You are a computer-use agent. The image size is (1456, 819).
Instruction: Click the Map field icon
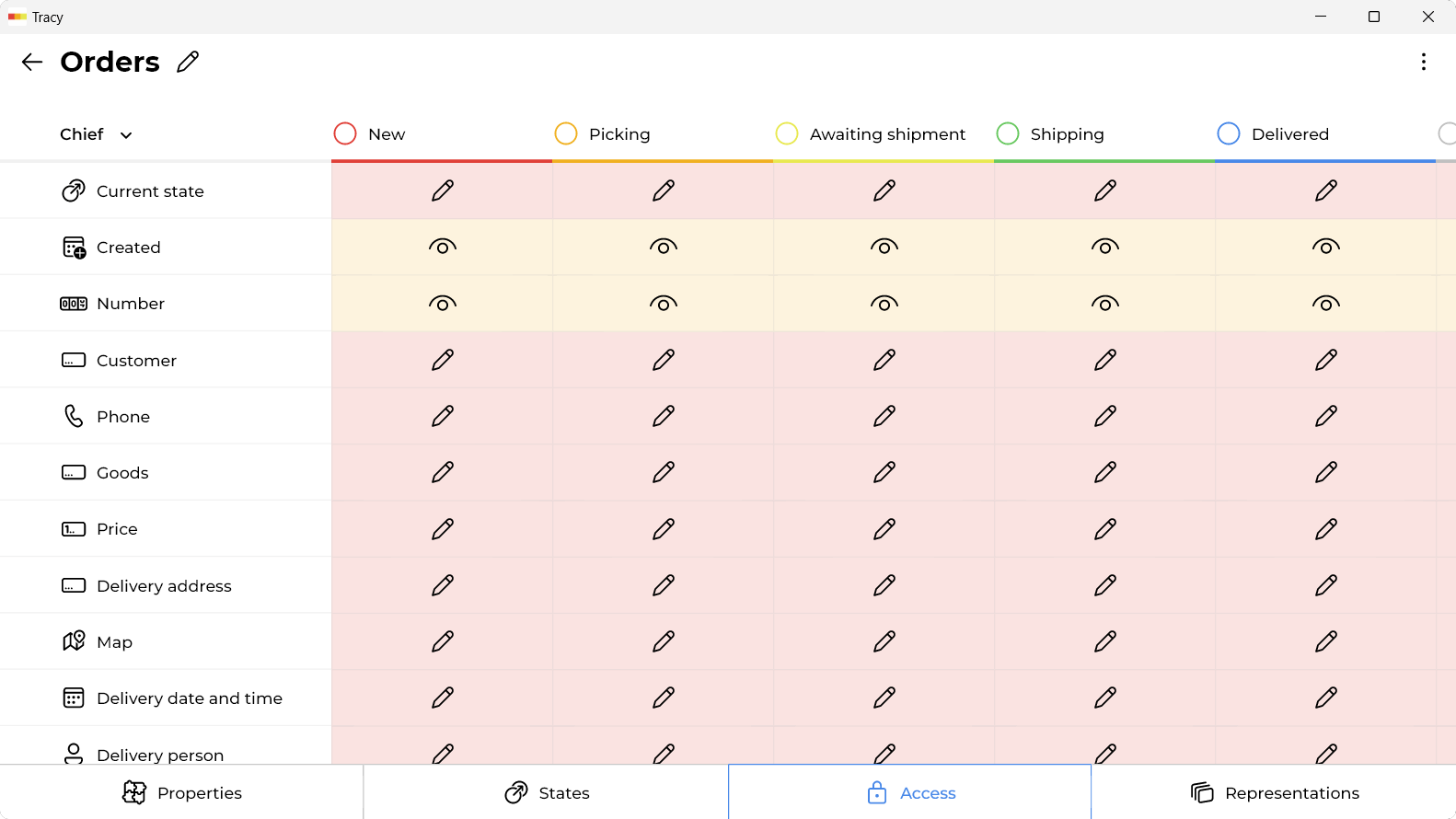click(74, 641)
